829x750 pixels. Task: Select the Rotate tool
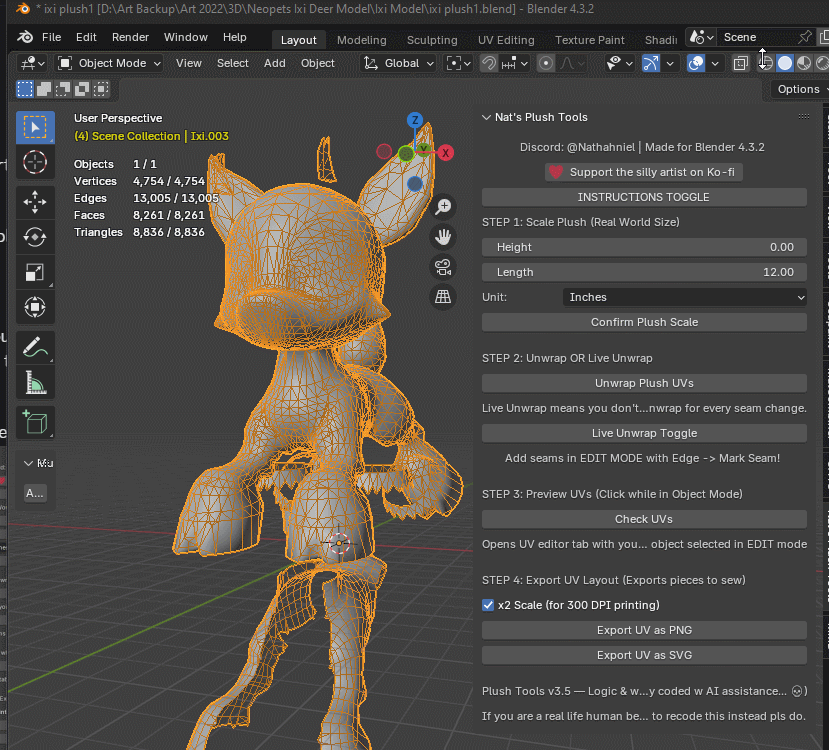35,237
